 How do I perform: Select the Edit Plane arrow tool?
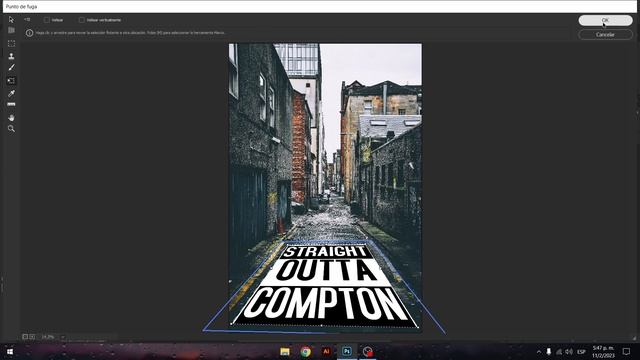click(x=11, y=20)
